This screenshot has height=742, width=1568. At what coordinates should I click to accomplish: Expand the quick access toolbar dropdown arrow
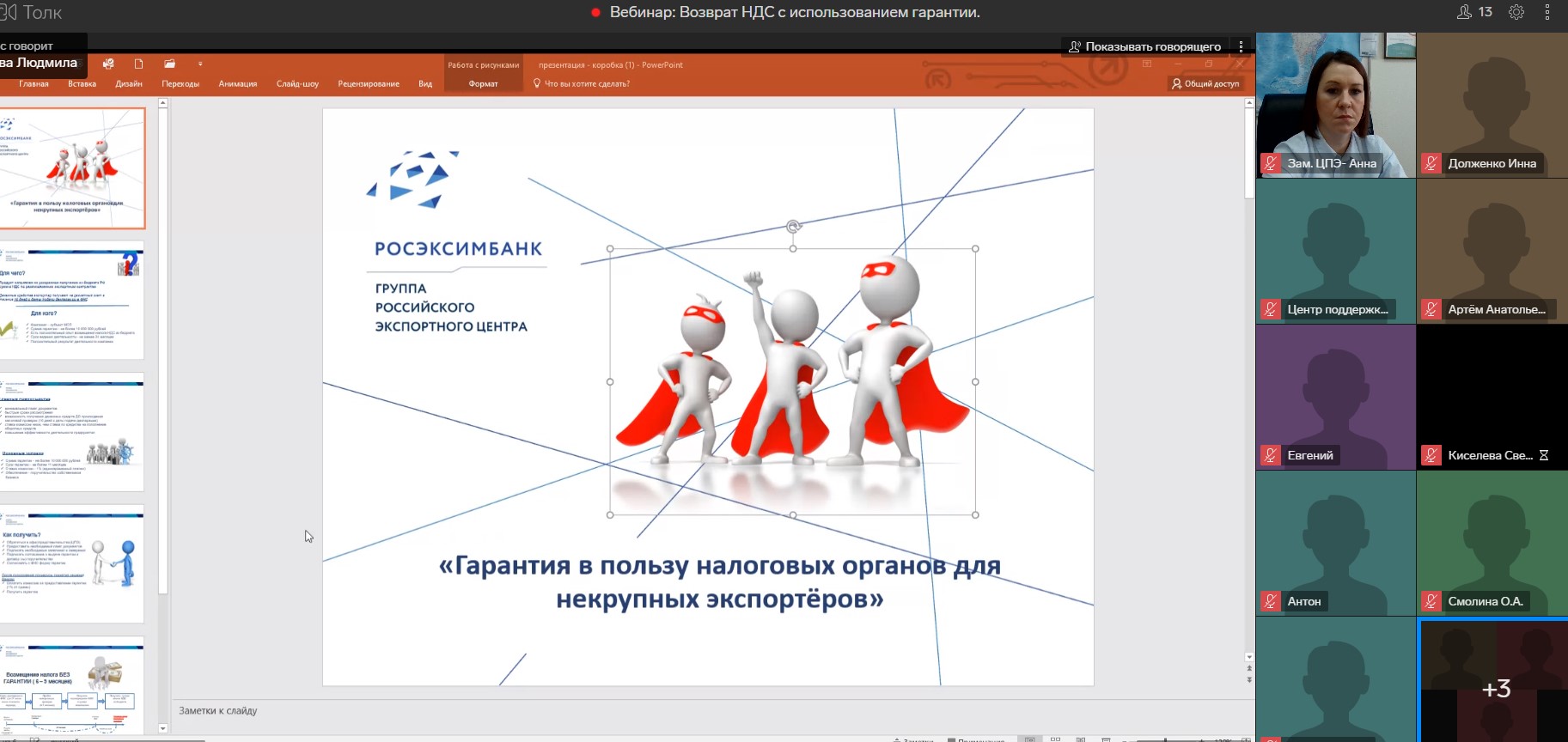(200, 64)
